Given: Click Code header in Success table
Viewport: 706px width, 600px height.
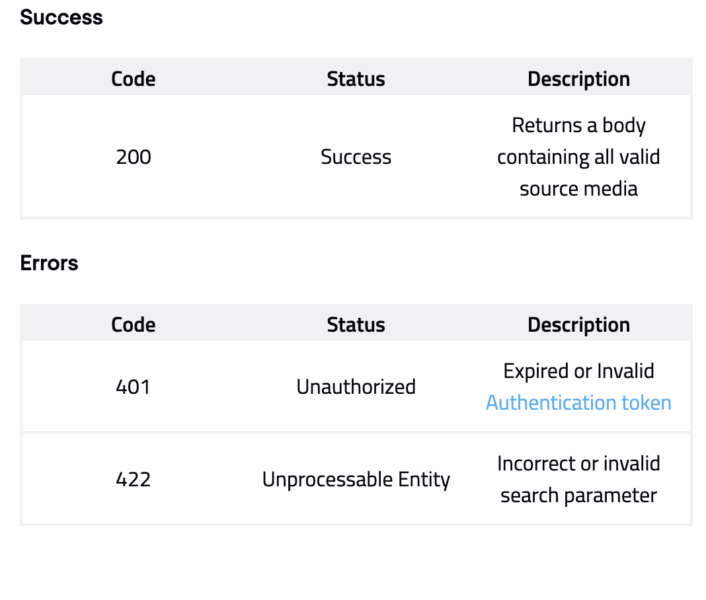Looking at the screenshot, I should pyautogui.click(x=133, y=78).
